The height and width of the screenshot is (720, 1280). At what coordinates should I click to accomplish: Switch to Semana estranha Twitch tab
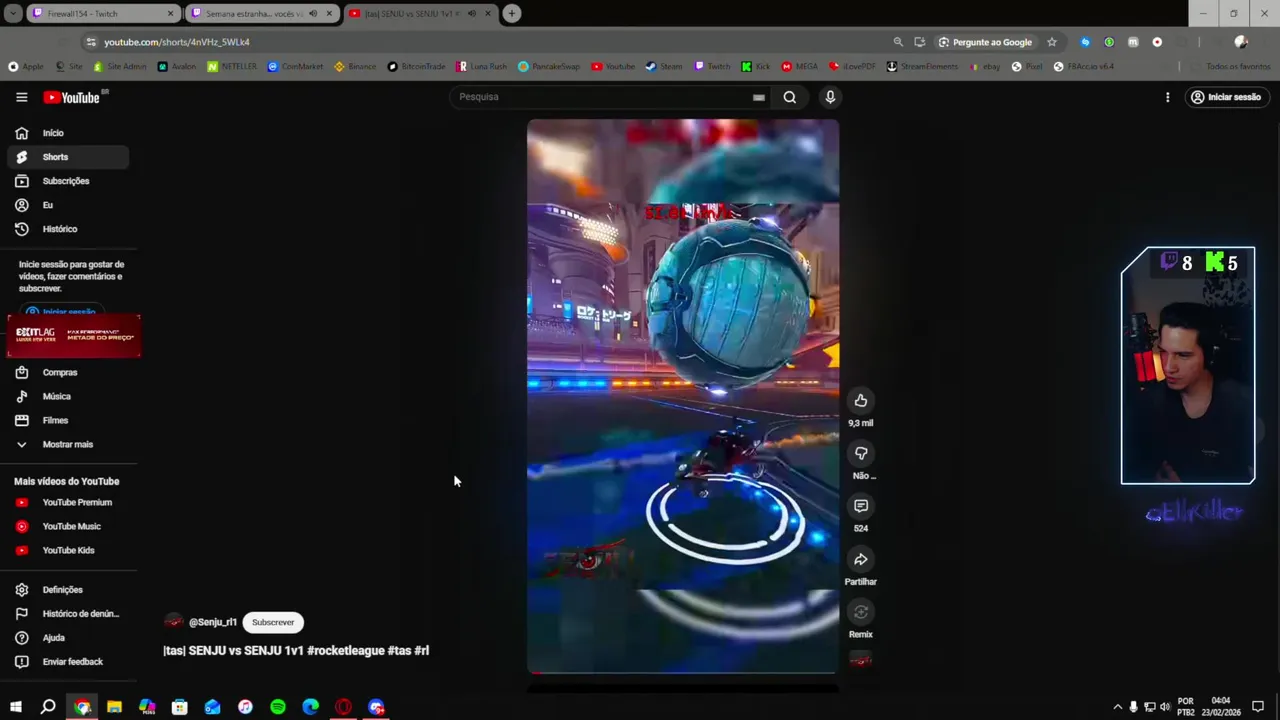[x=261, y=14]
